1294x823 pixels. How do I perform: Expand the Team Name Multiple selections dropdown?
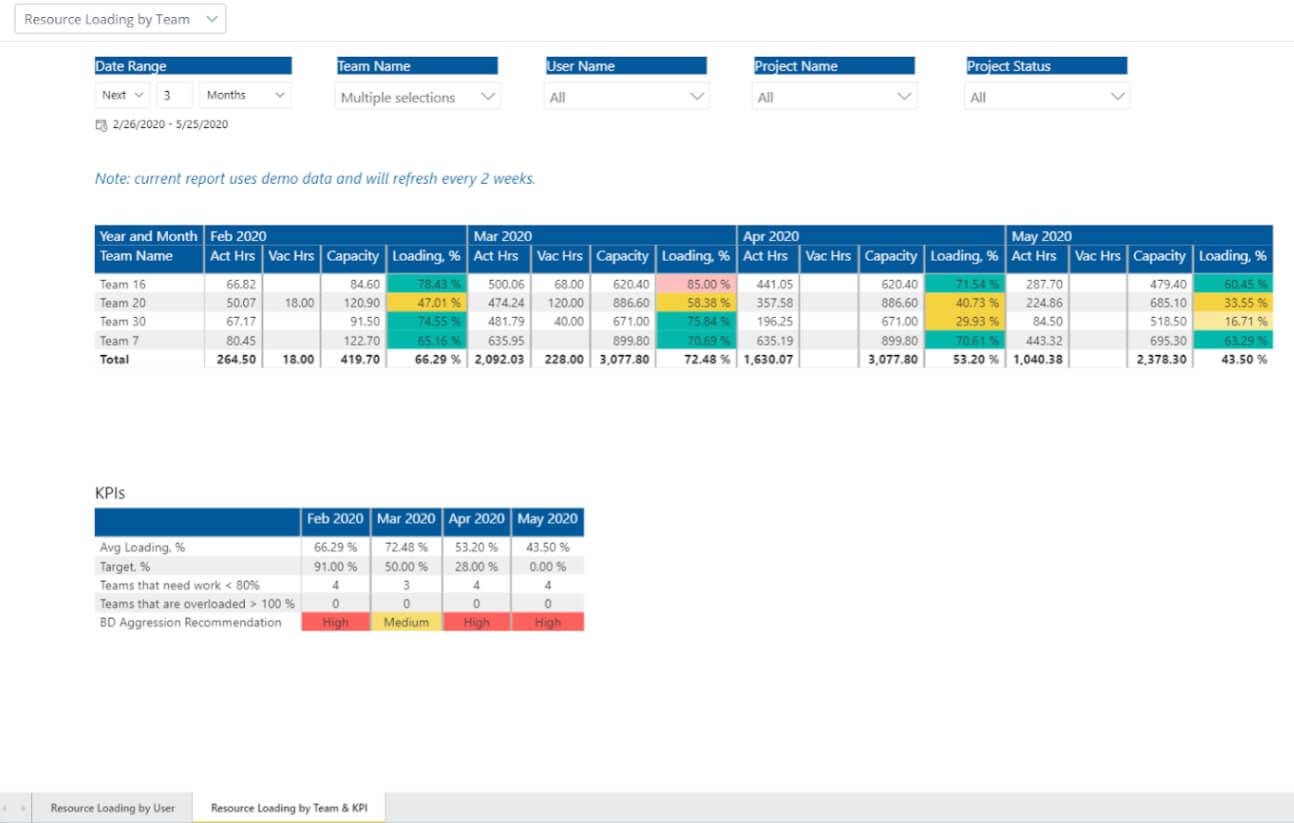[417, 97]
